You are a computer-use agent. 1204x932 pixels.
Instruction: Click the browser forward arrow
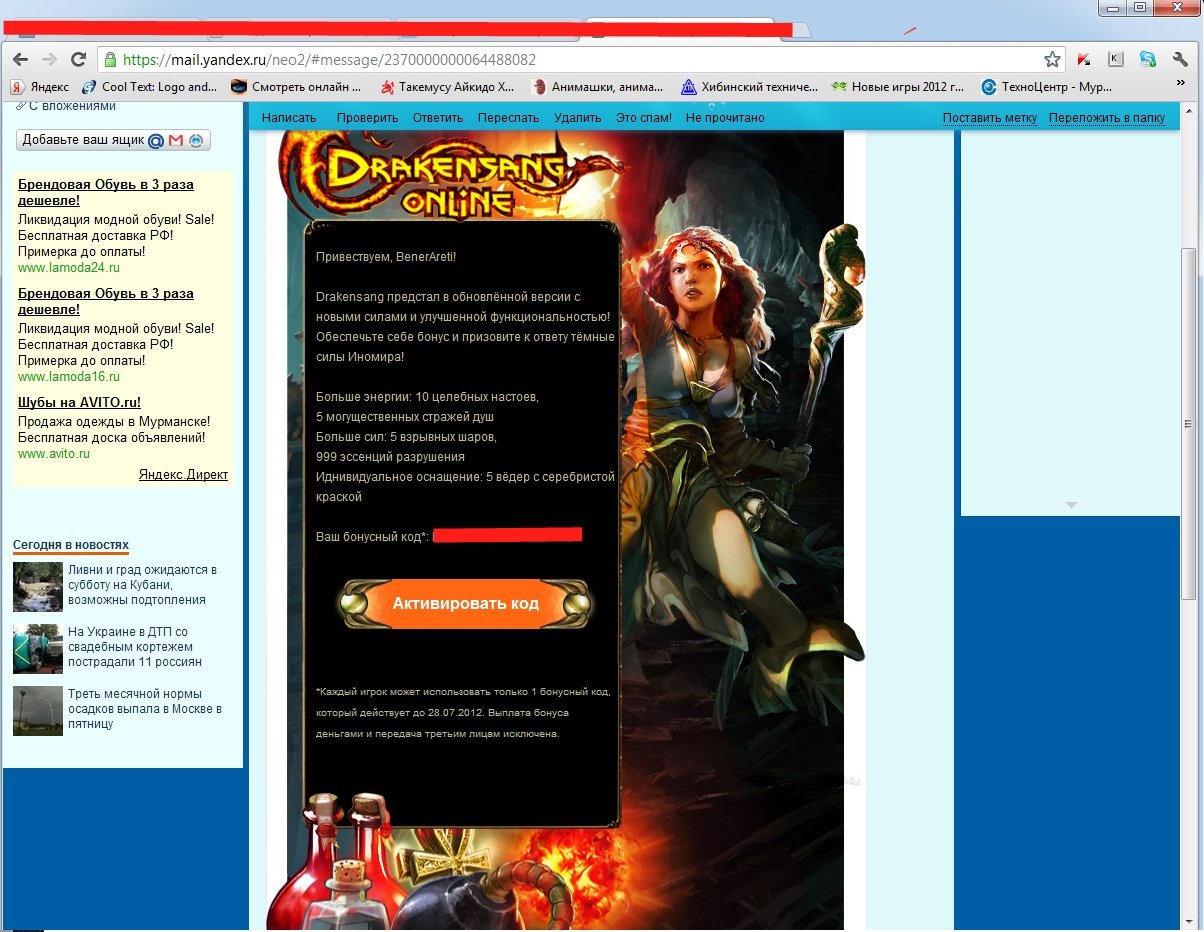pos(49,59)
